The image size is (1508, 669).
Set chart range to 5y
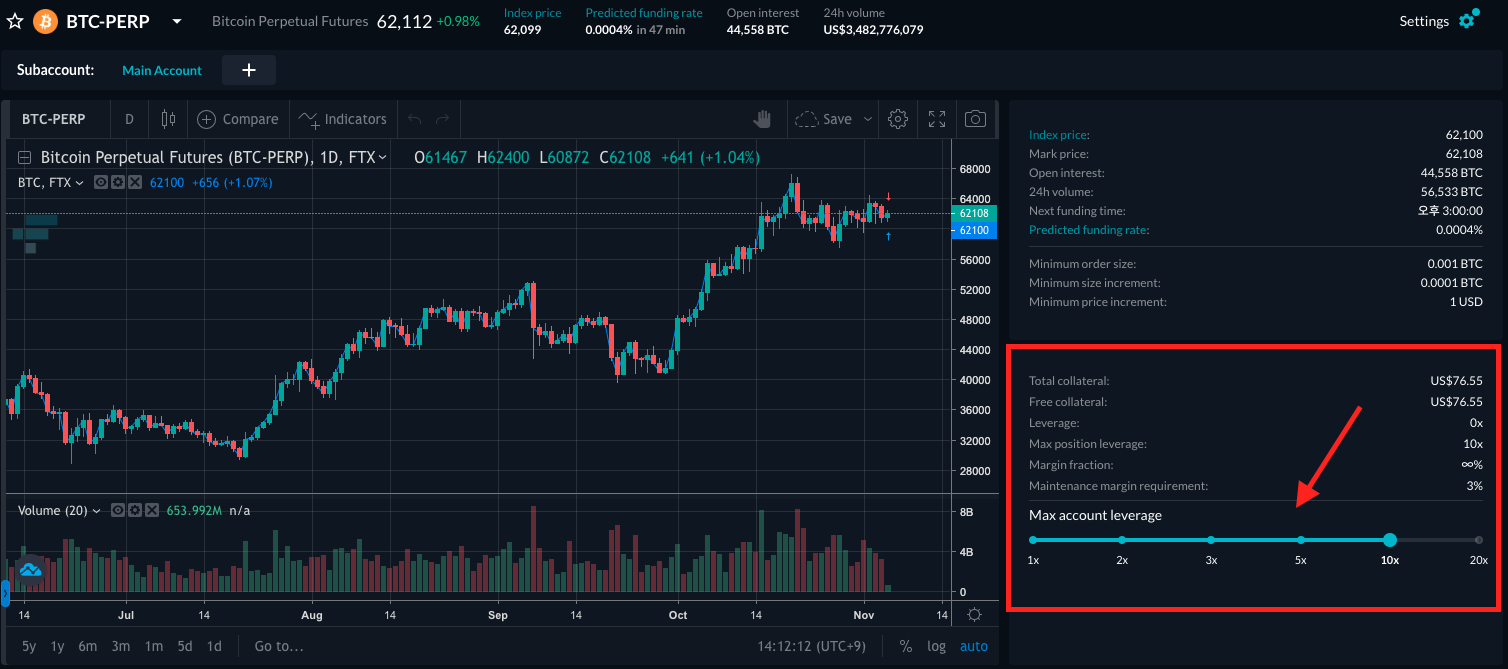(x=29, y=646)
